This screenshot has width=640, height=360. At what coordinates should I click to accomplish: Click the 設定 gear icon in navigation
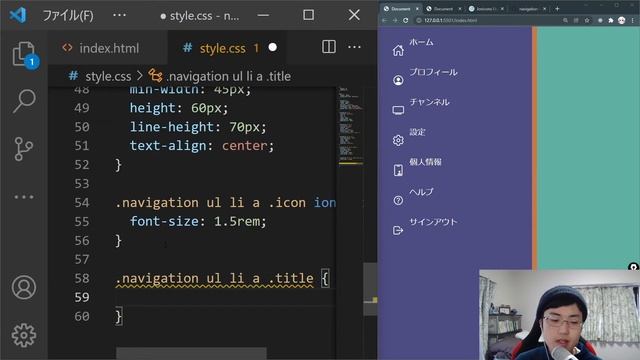(398, 140)
